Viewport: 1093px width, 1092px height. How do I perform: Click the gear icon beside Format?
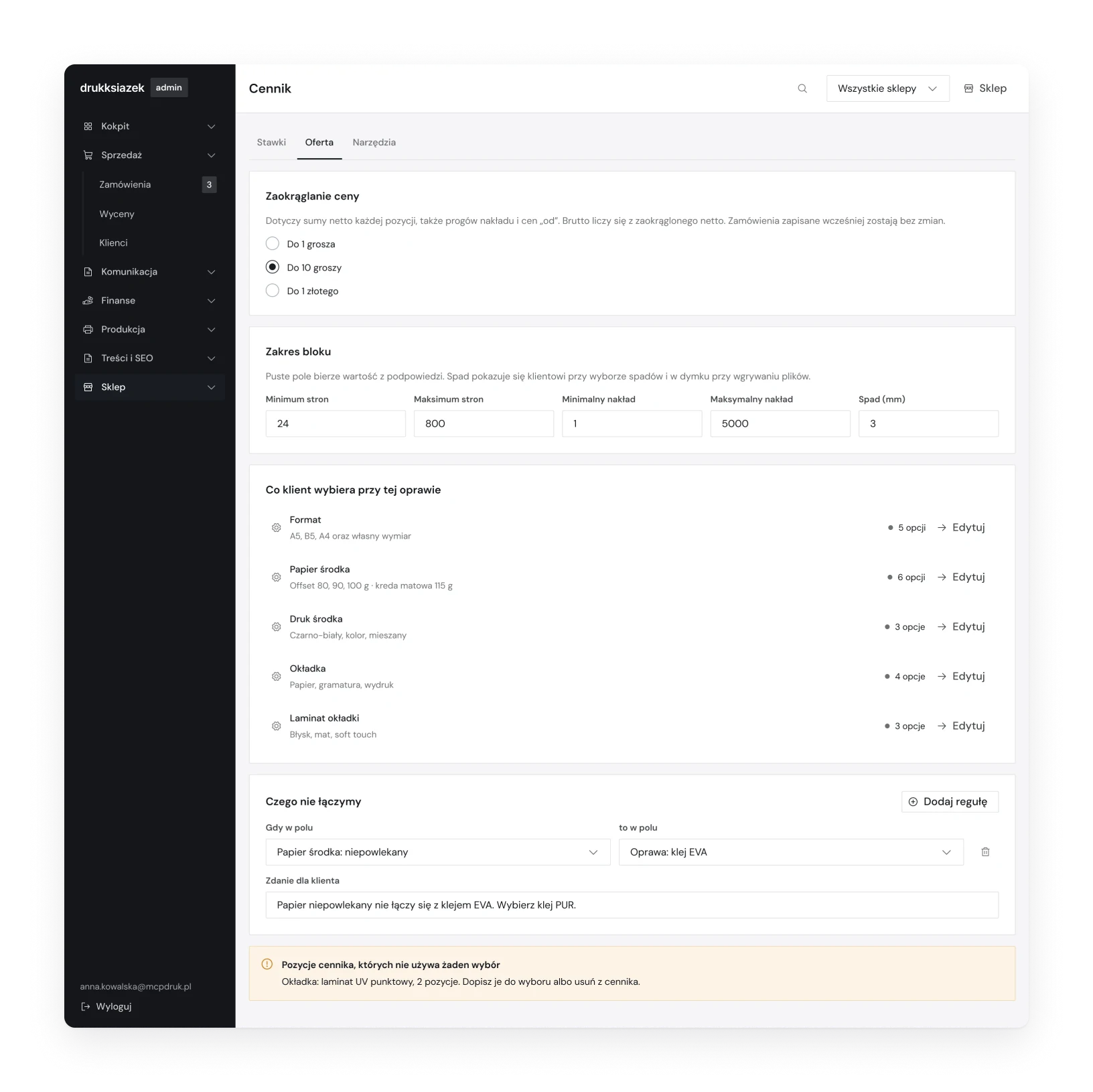tap(276, 527)
